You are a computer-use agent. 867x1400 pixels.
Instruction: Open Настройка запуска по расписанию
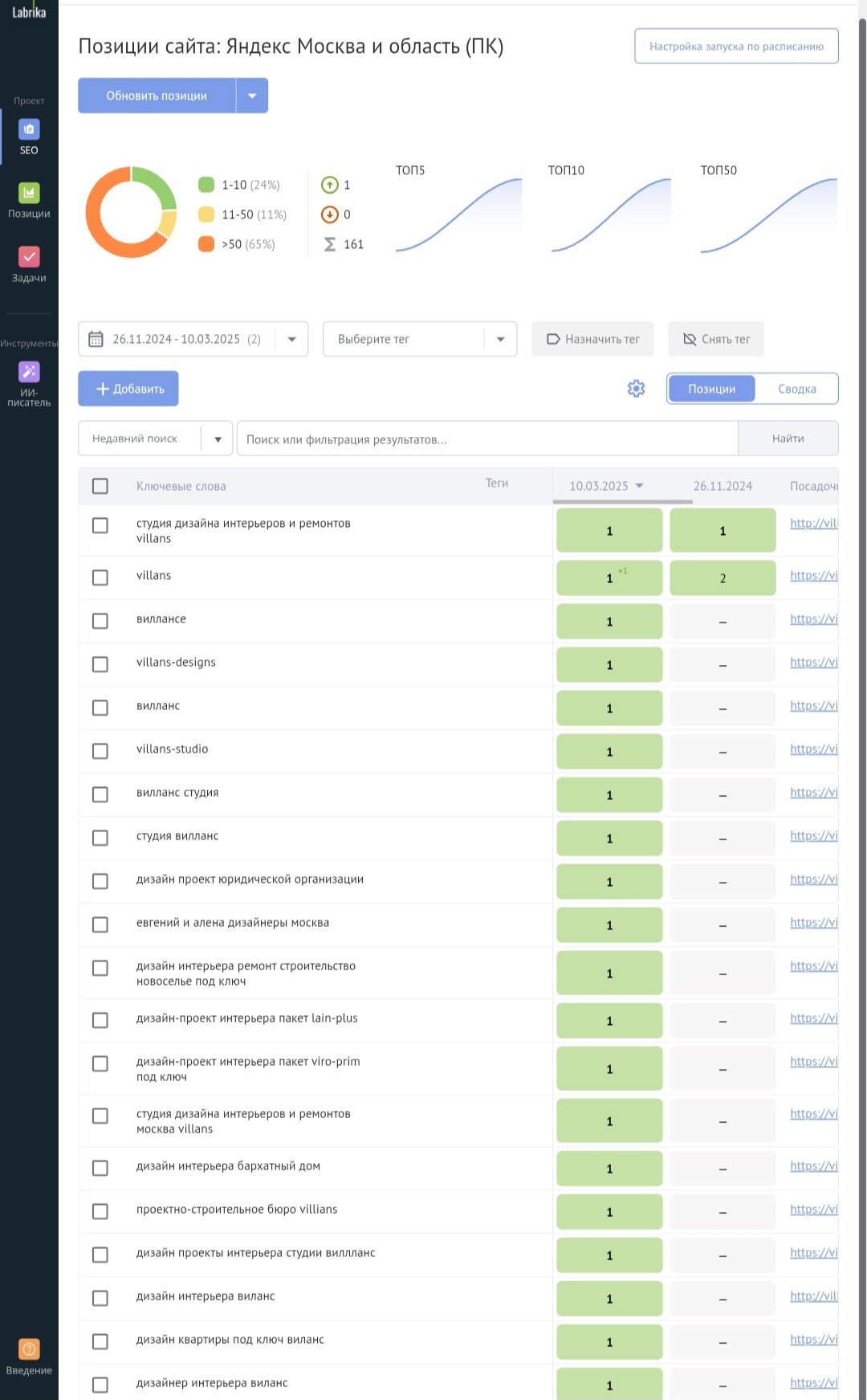[736, 46]
